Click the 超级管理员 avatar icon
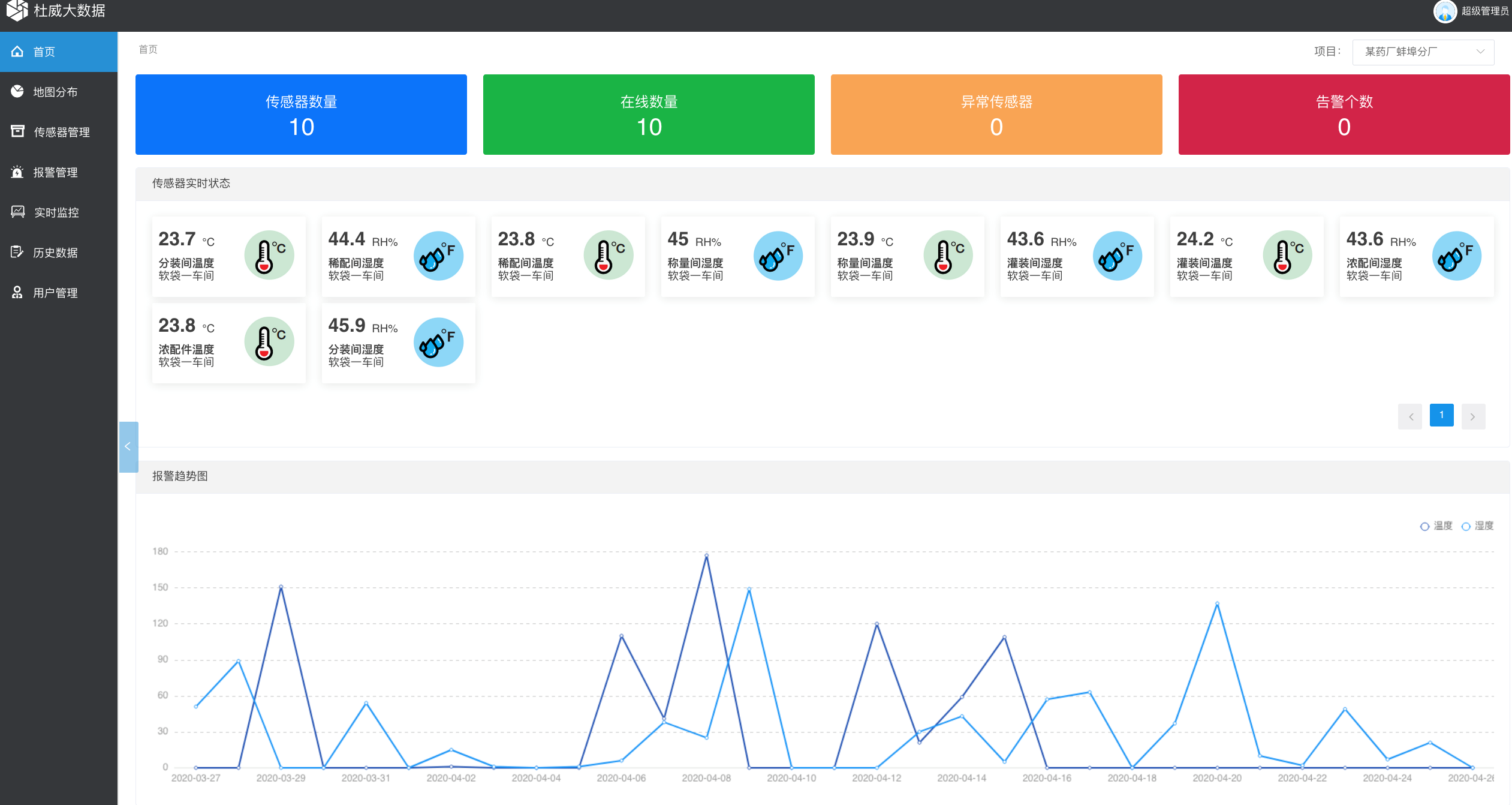 1445,11
